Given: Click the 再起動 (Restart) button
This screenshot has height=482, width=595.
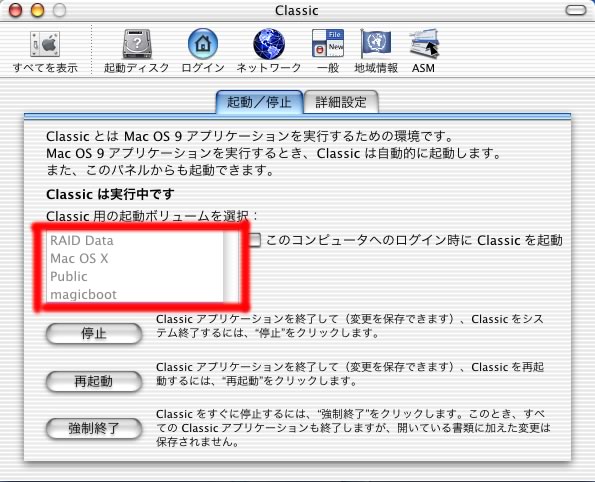Looking at the screenshot, I should [94, 381].
